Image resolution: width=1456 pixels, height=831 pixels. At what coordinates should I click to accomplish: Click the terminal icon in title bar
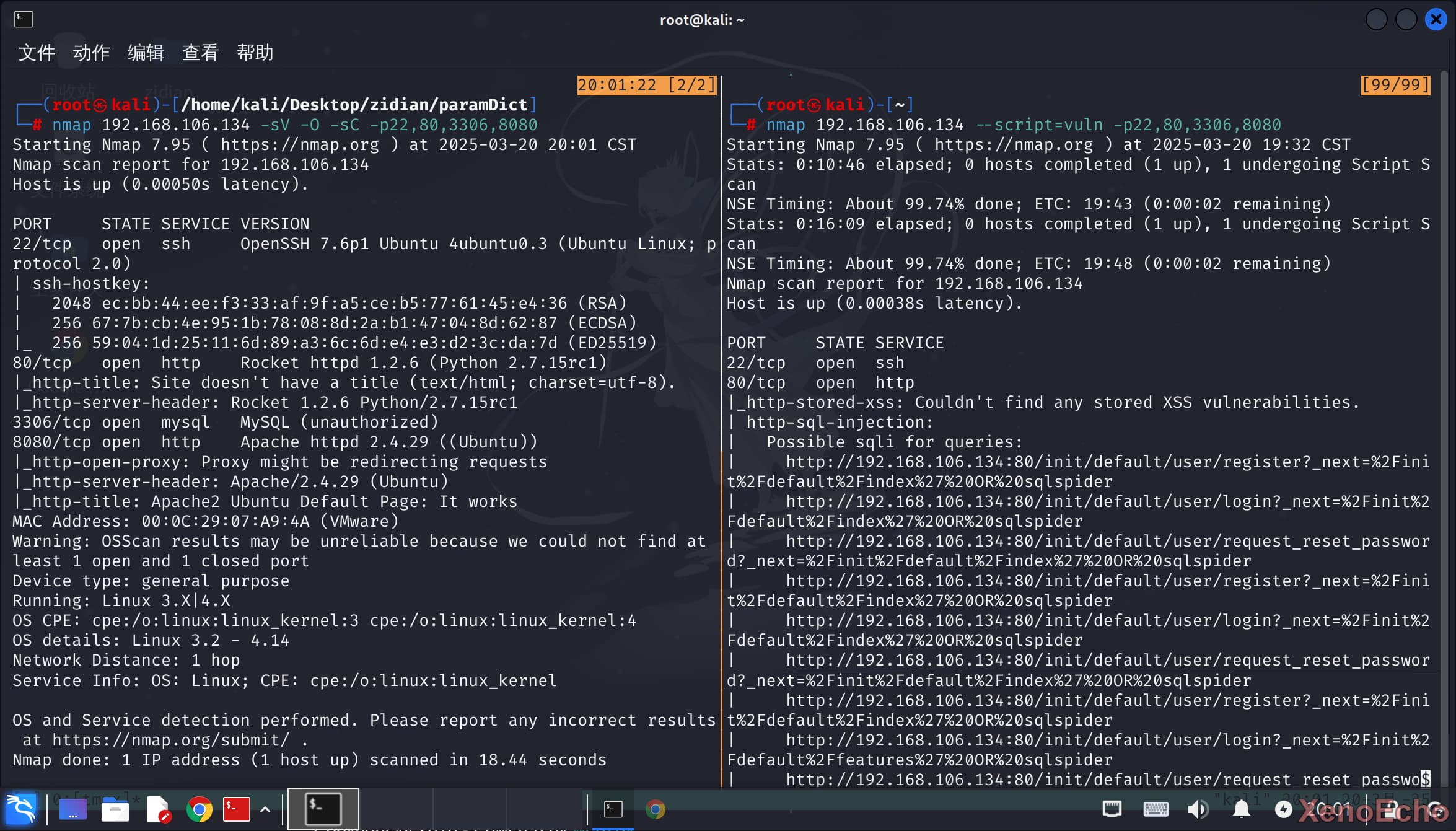coord(23,19)
